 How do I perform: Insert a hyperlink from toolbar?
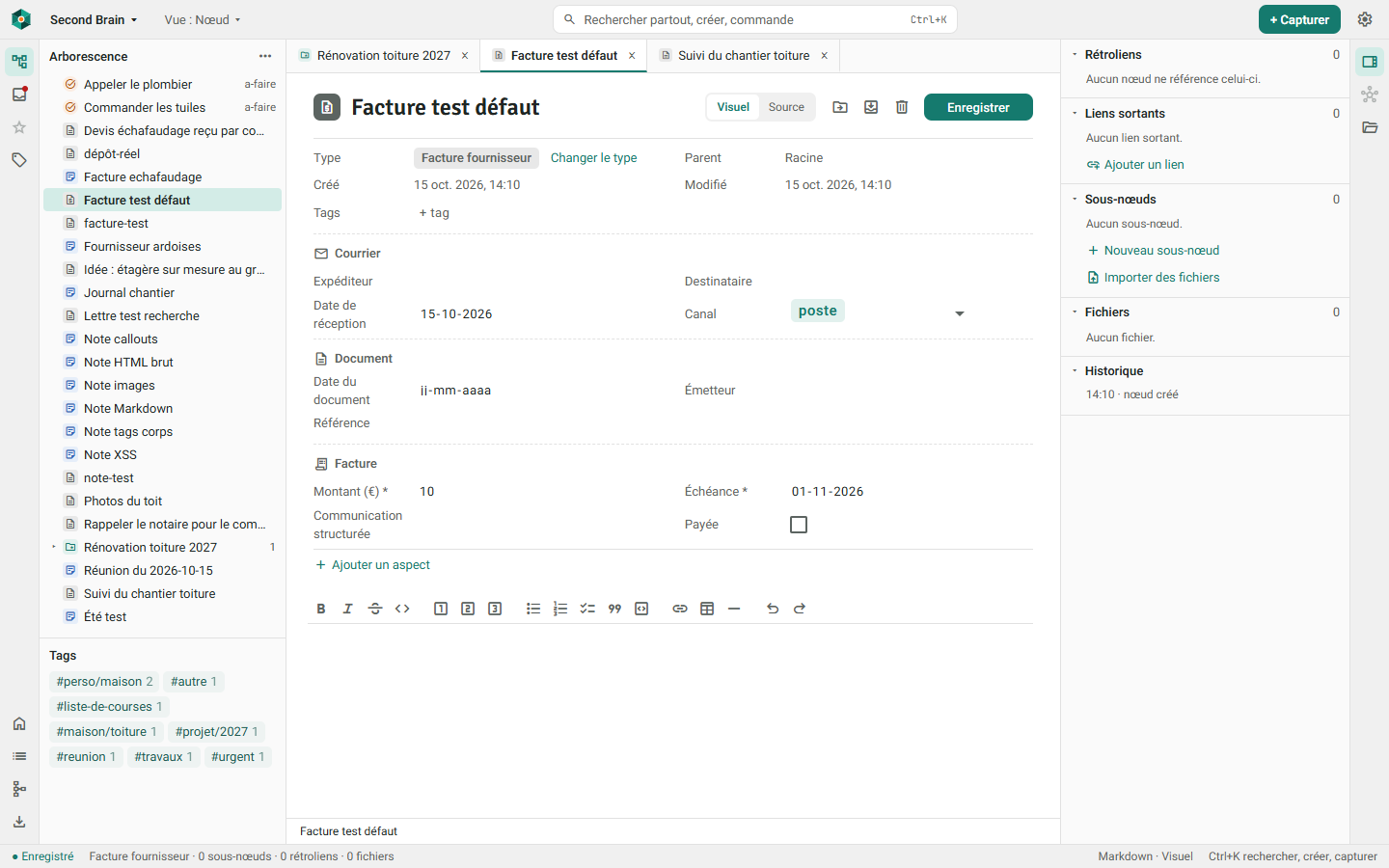[x=680, y=609]
